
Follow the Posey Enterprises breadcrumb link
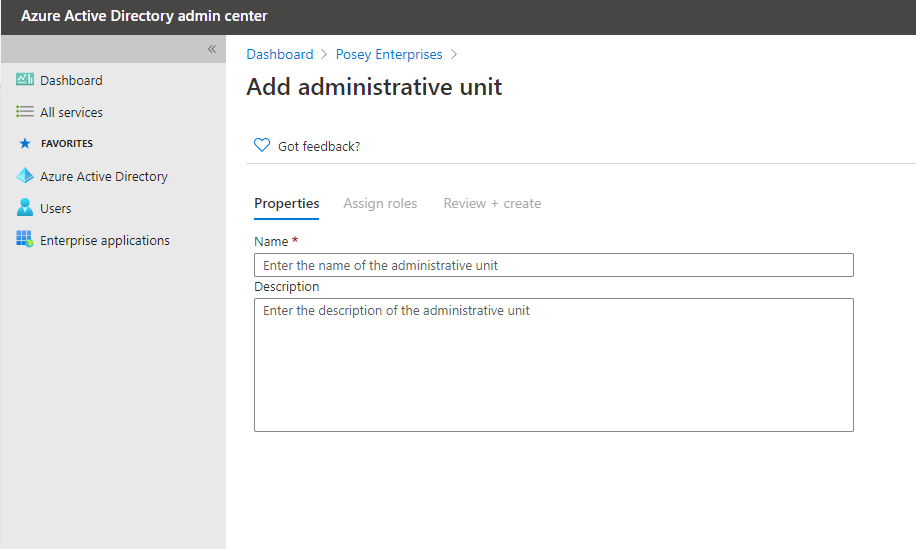point(389,54)
